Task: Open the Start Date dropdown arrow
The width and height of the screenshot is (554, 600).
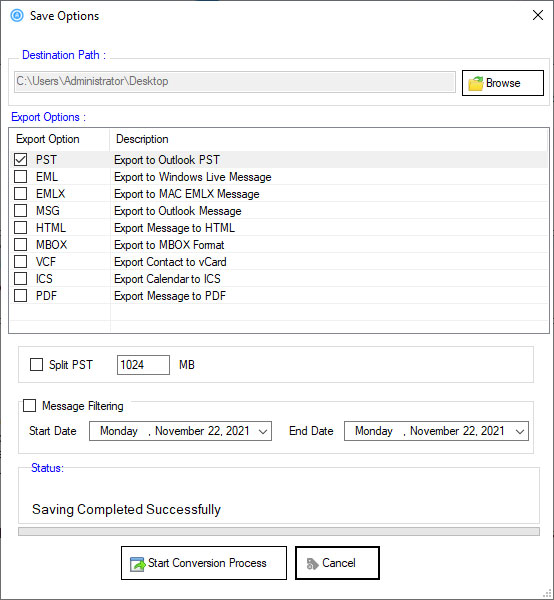Action: [262, 431]
